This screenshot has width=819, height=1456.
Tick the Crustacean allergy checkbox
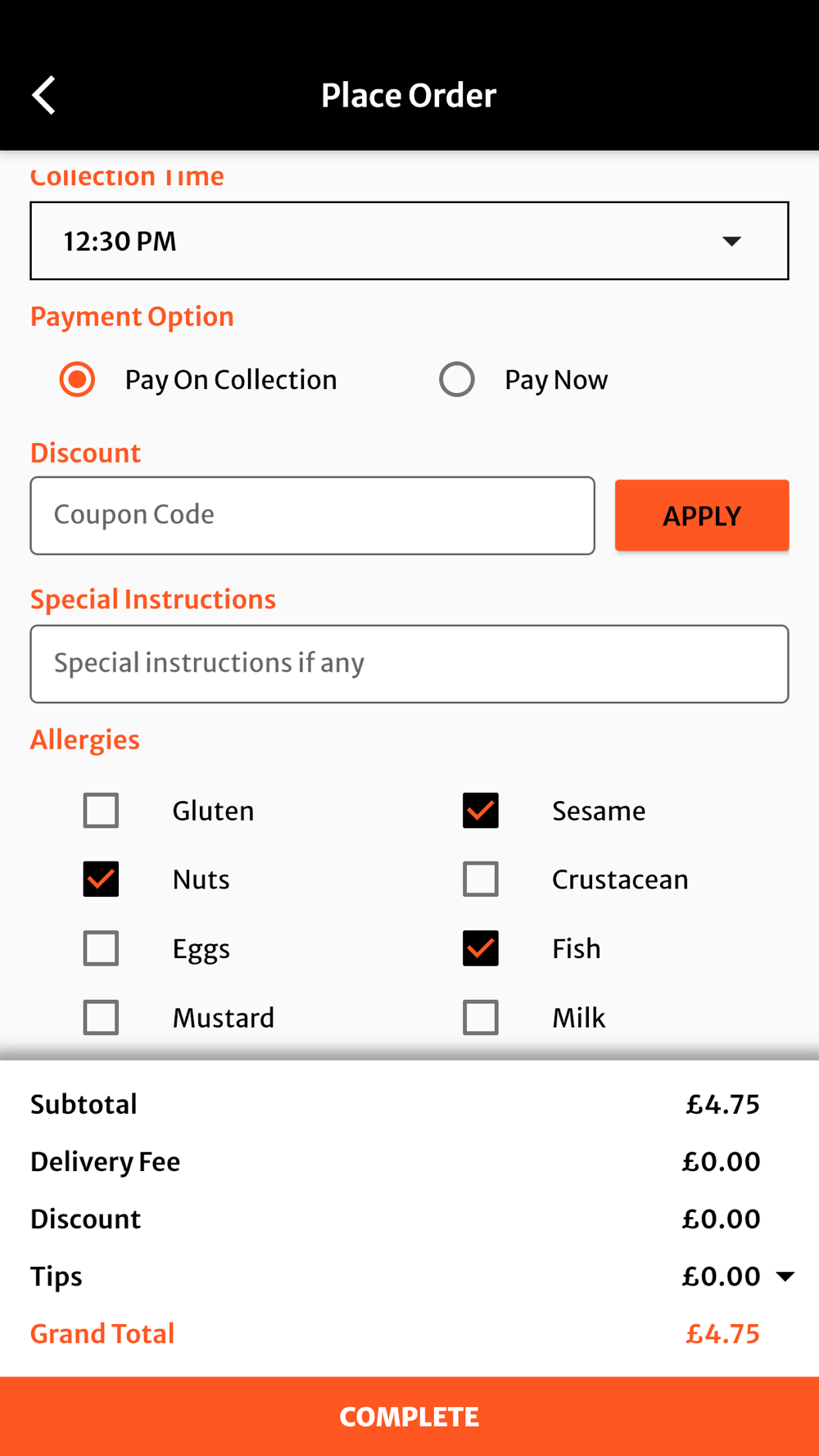[481, 879]
